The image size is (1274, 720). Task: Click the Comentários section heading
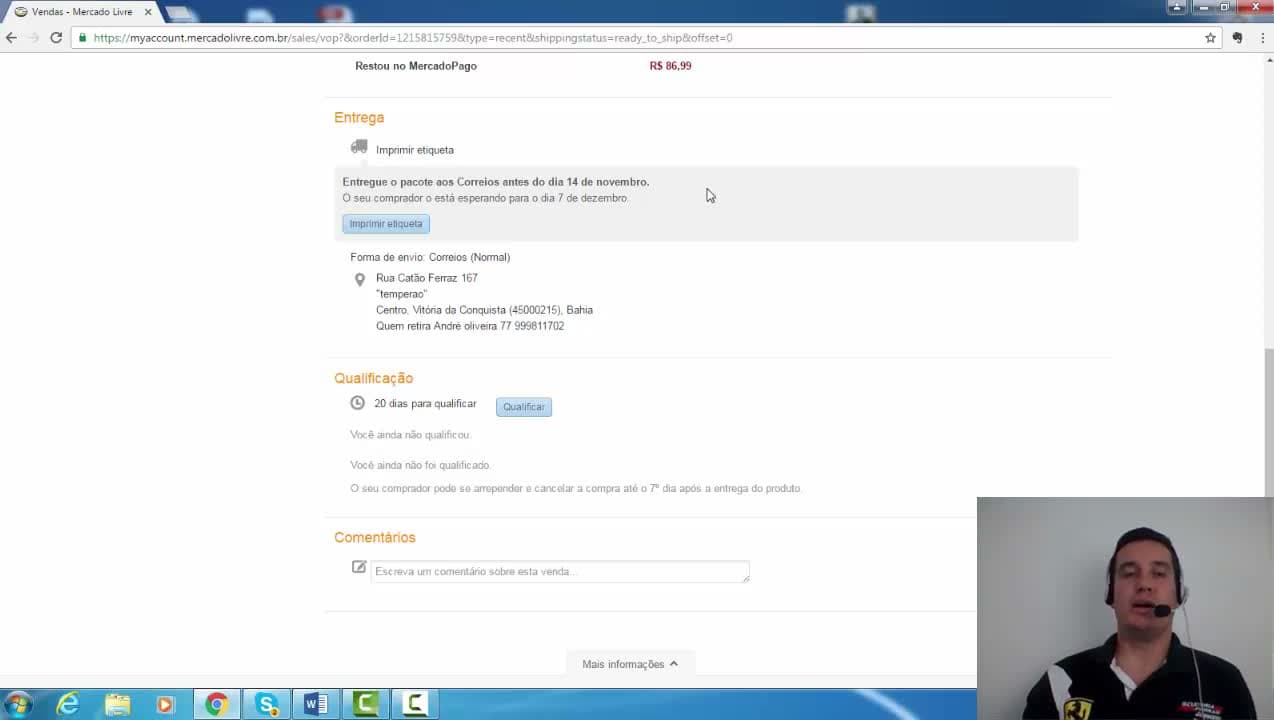pyautogui.click(x=374, y=538)
